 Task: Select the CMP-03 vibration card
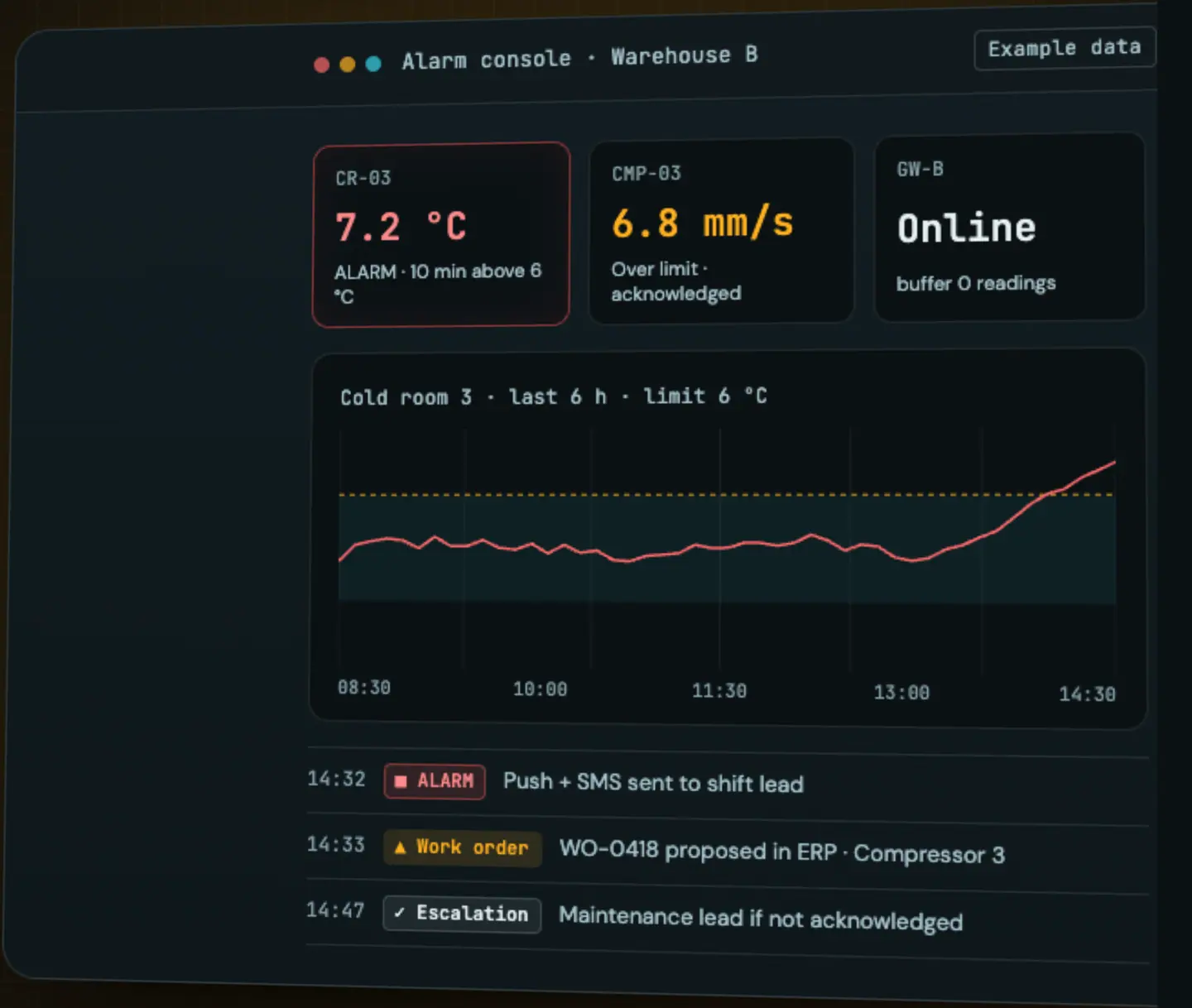(721, 231)
